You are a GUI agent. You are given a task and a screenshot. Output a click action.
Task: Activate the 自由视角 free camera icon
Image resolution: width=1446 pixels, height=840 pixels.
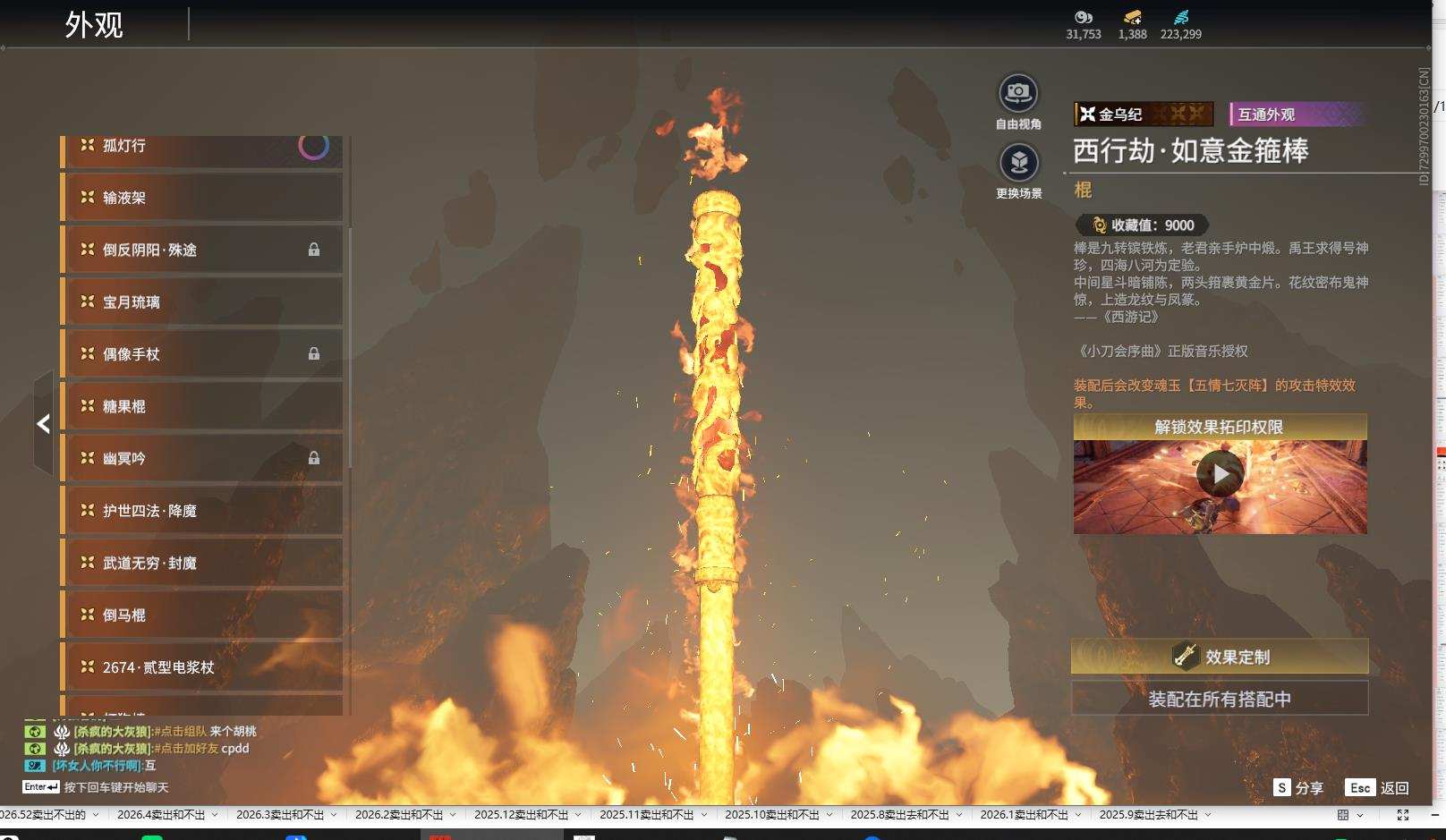coord(1018,93)
